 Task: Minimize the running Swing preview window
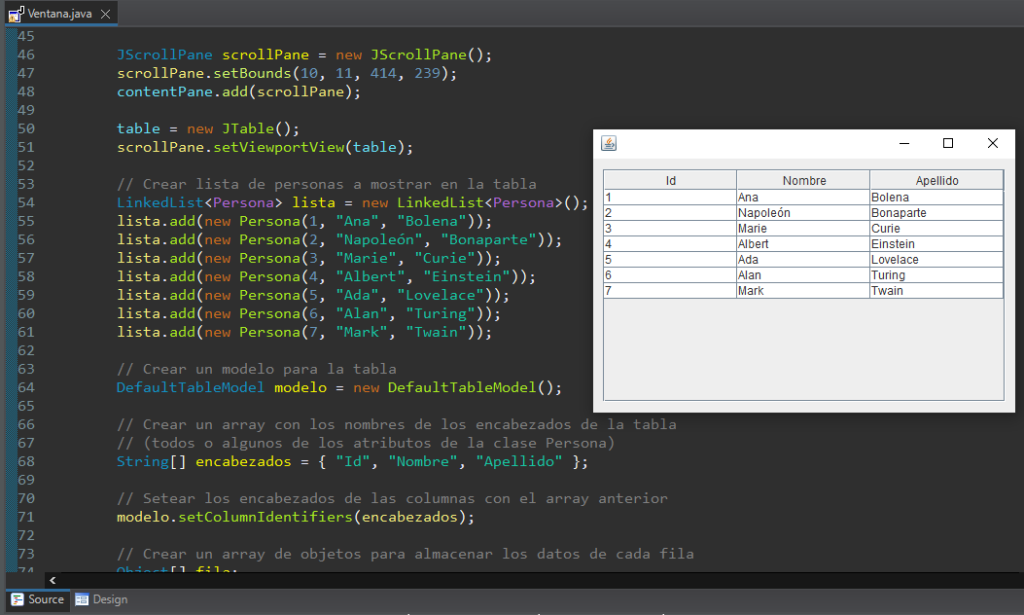[x=903, y=143]
